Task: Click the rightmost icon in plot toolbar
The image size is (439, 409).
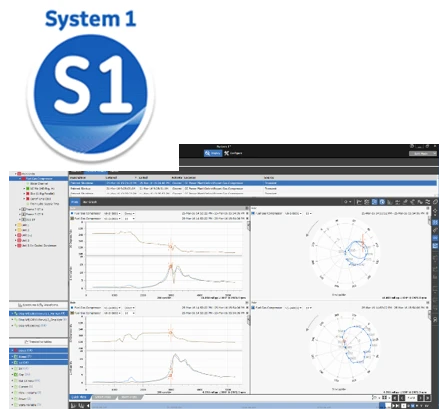Action: point(435,202)
